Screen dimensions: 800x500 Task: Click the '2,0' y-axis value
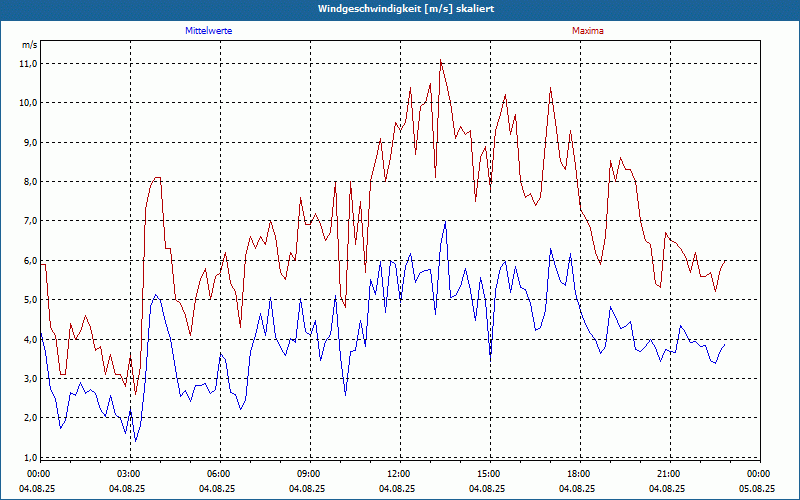30,418
